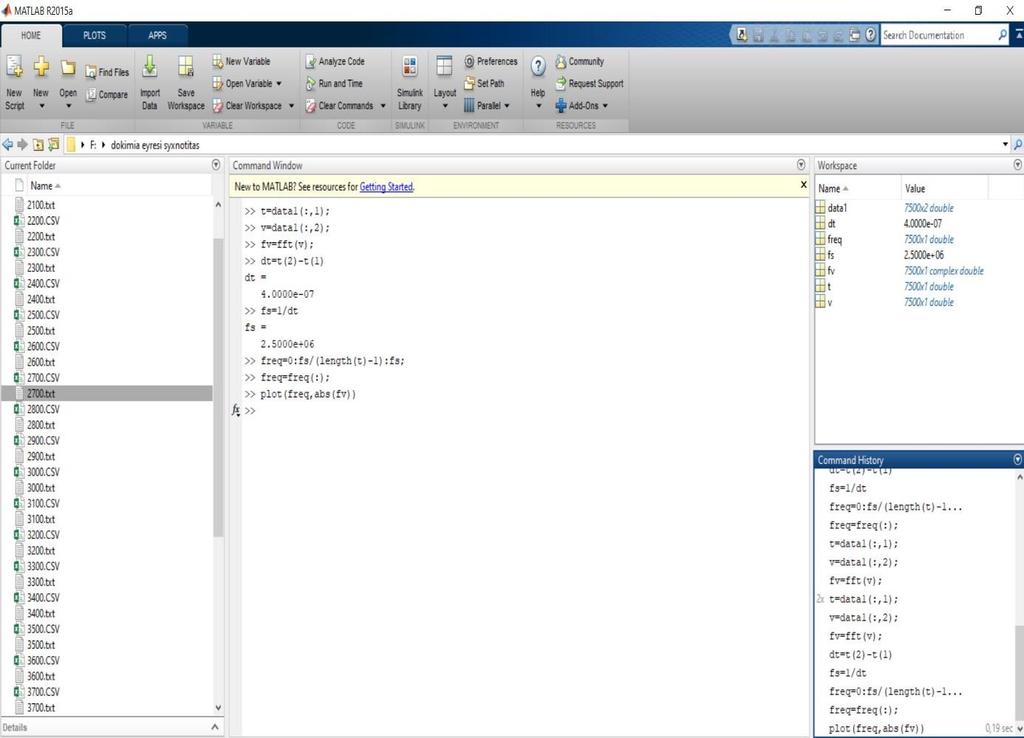Image resolution: width=1024 pixels, height=738 pixels.
Task: Expand the Clear Workspace dropdown arrow
Action: 291,106
